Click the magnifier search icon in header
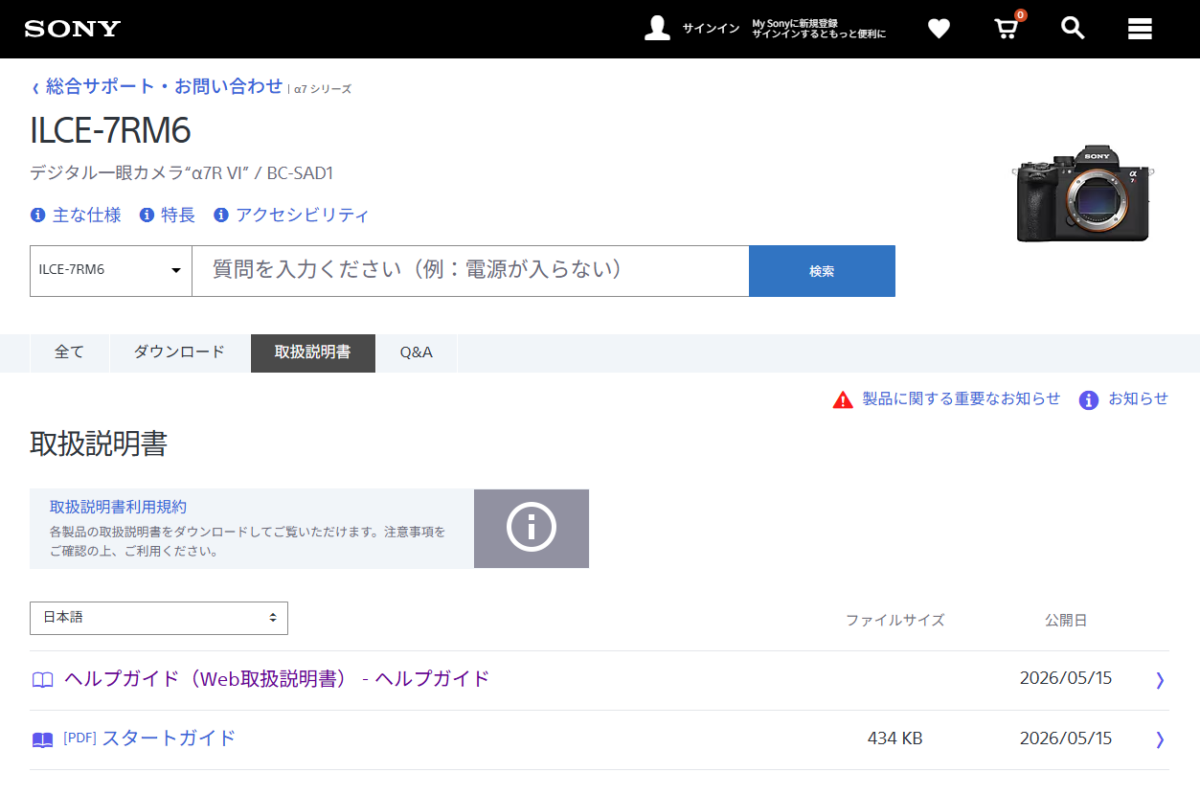 click(x=1073, y=28)
